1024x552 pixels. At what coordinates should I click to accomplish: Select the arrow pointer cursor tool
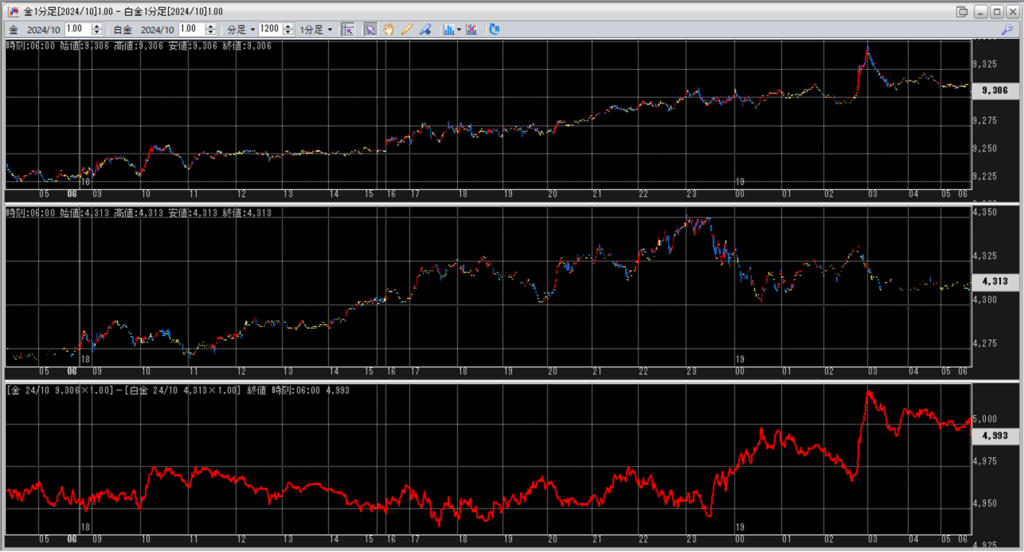pyautogui.click(x=370, y=29)
